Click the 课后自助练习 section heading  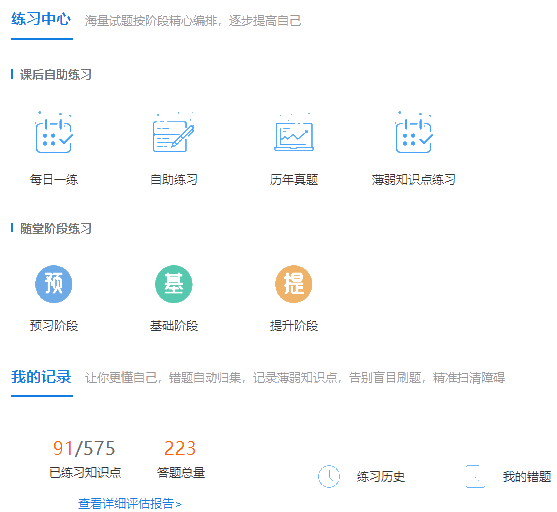tap(56, 75)
